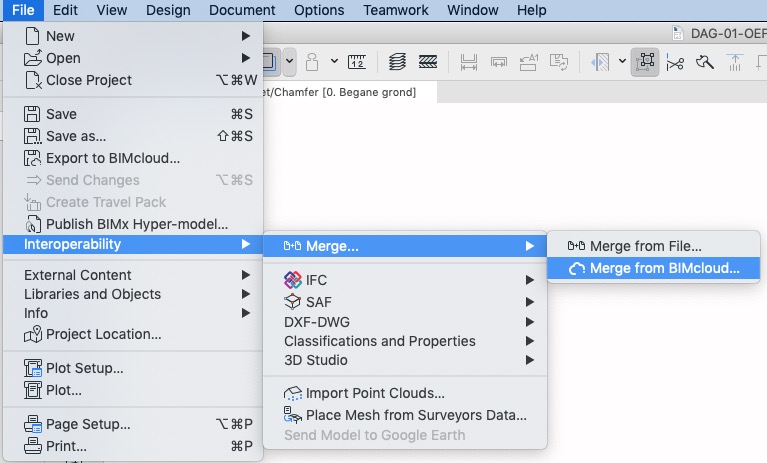Click the Print printer icon

click(33, 446)
